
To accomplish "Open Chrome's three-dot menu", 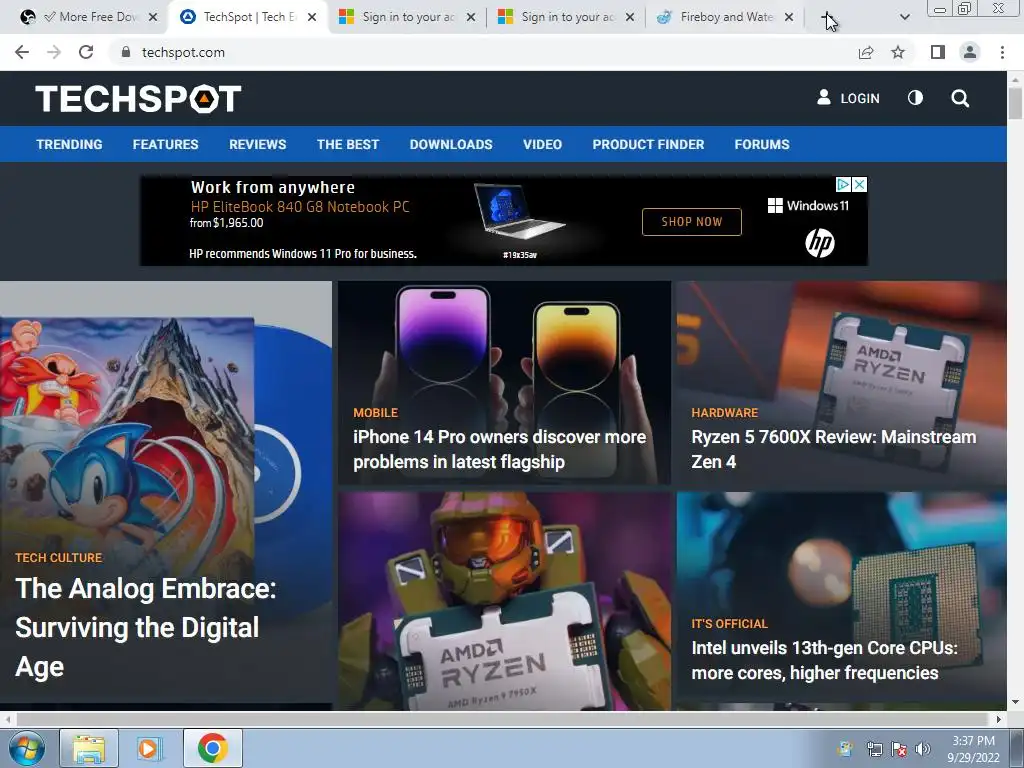I will (1002, 52).
